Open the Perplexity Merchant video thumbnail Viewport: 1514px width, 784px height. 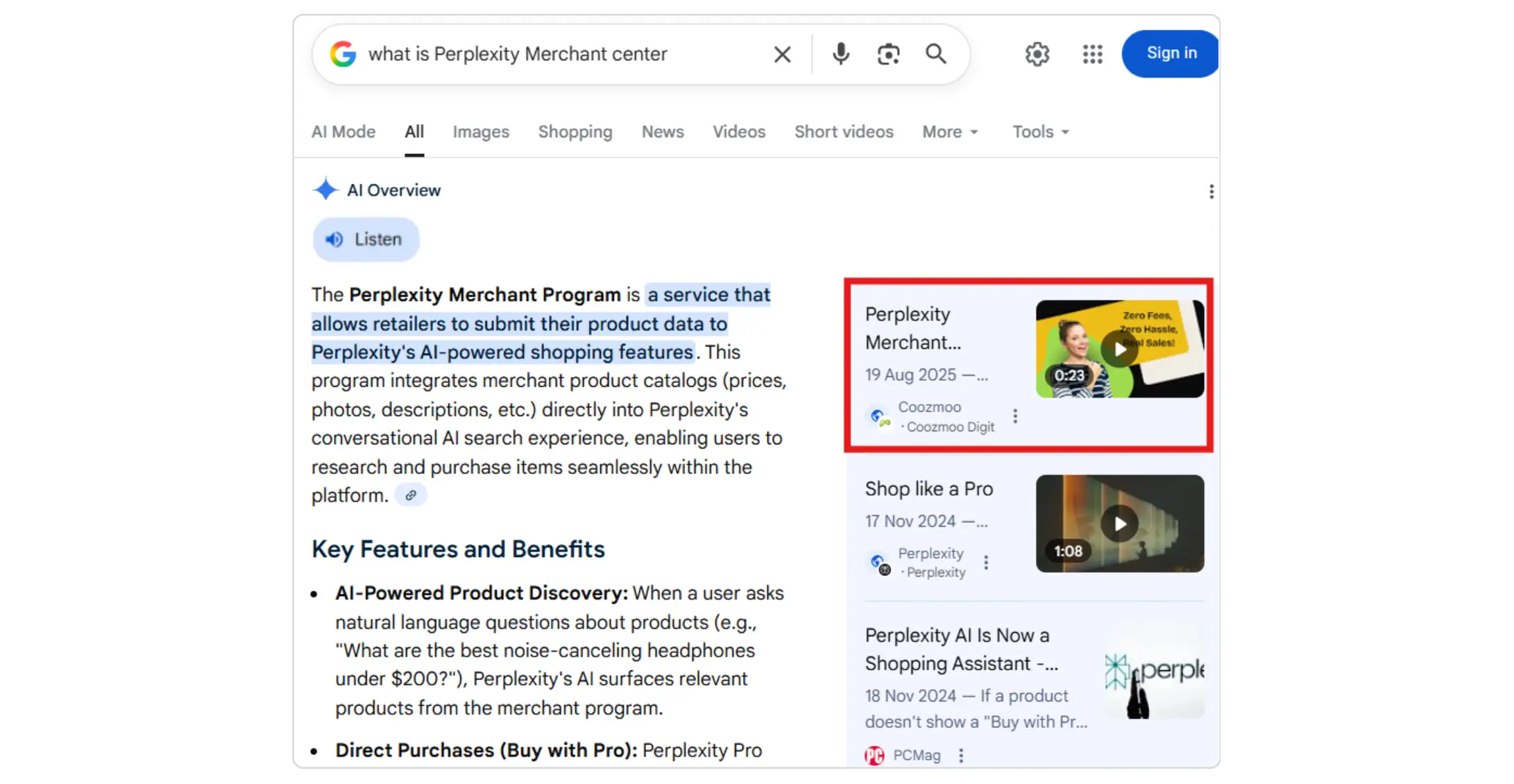click(1119, 349)
